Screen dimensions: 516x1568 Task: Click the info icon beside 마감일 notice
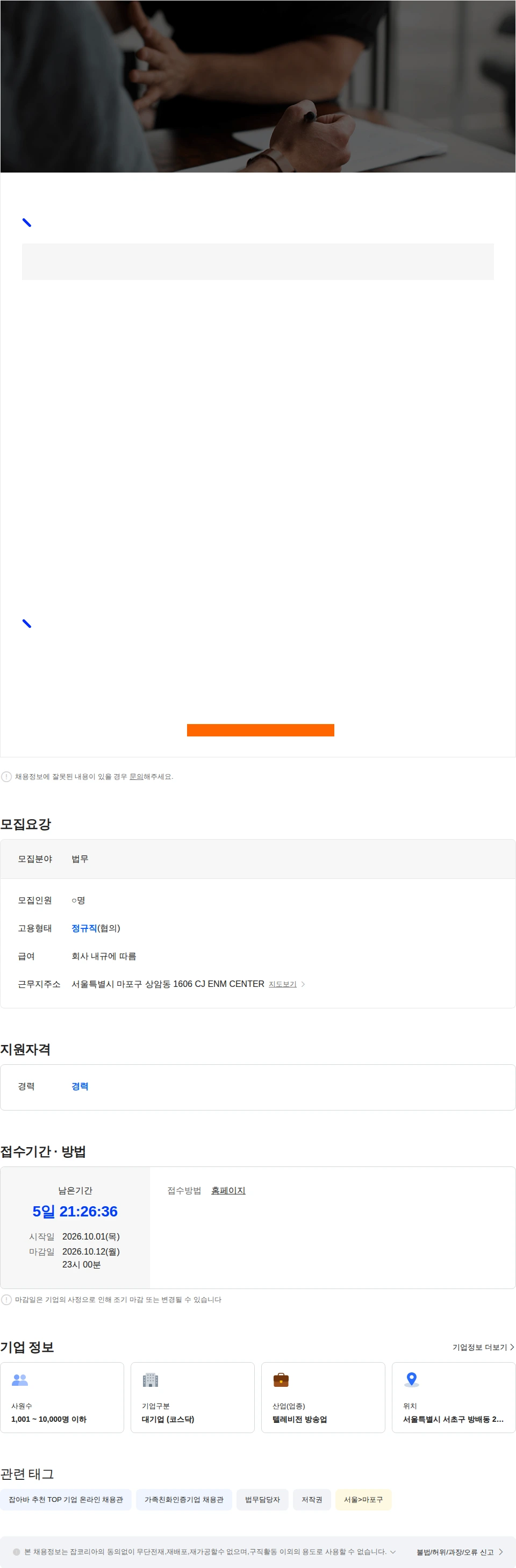[x=6, y=1300]
